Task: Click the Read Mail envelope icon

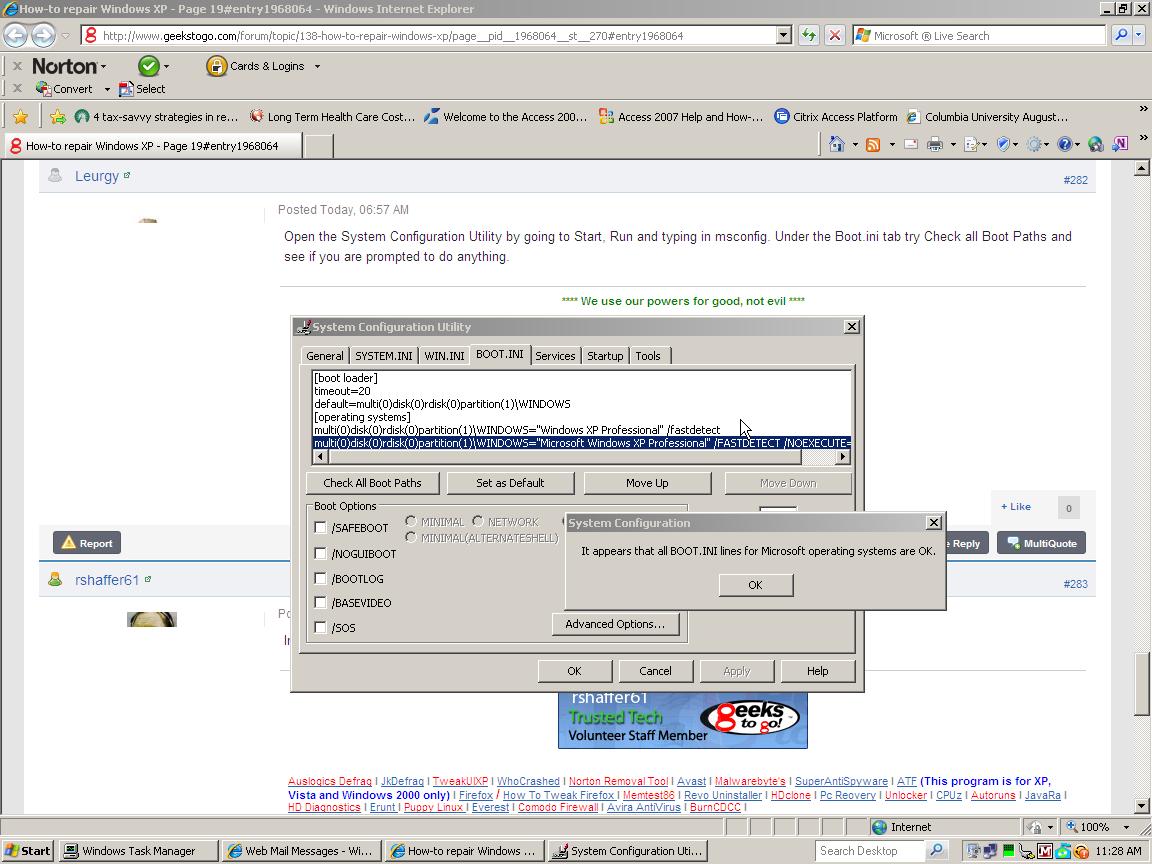Action: [911, 145]
